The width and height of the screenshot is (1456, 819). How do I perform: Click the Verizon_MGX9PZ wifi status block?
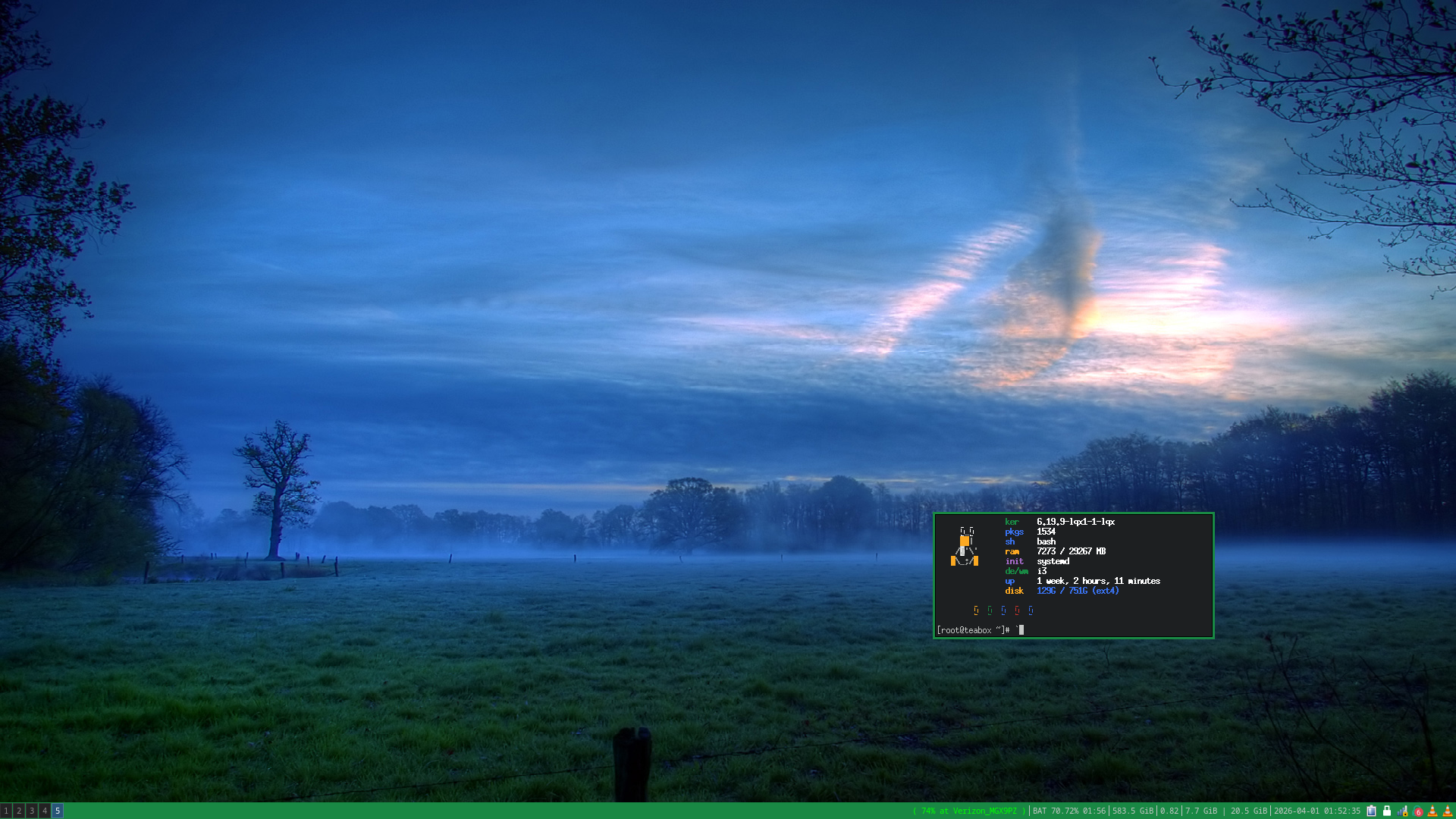click(x=969, y=811)
